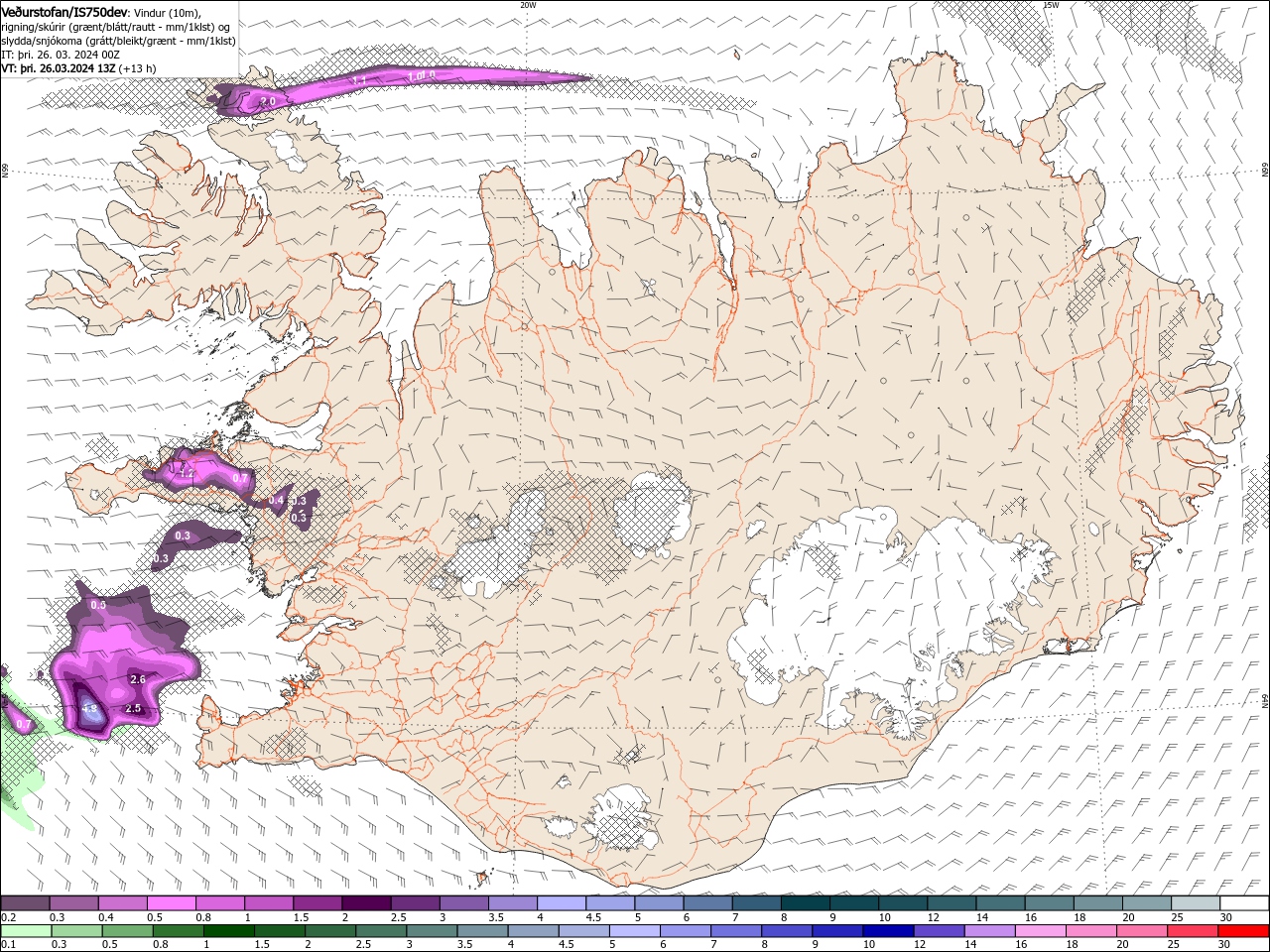Viewport: 1270px width, 952px height.
Task: Click the 30 label in the upper legend
Action: (x=1225, y=917)
